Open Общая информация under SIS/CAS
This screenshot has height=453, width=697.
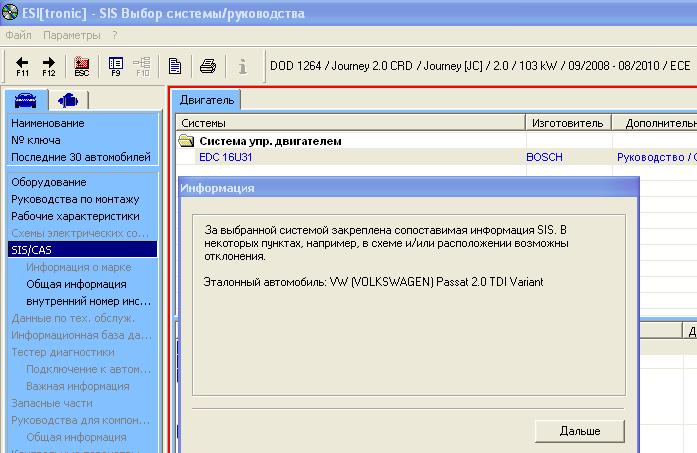tap(76, 284)
